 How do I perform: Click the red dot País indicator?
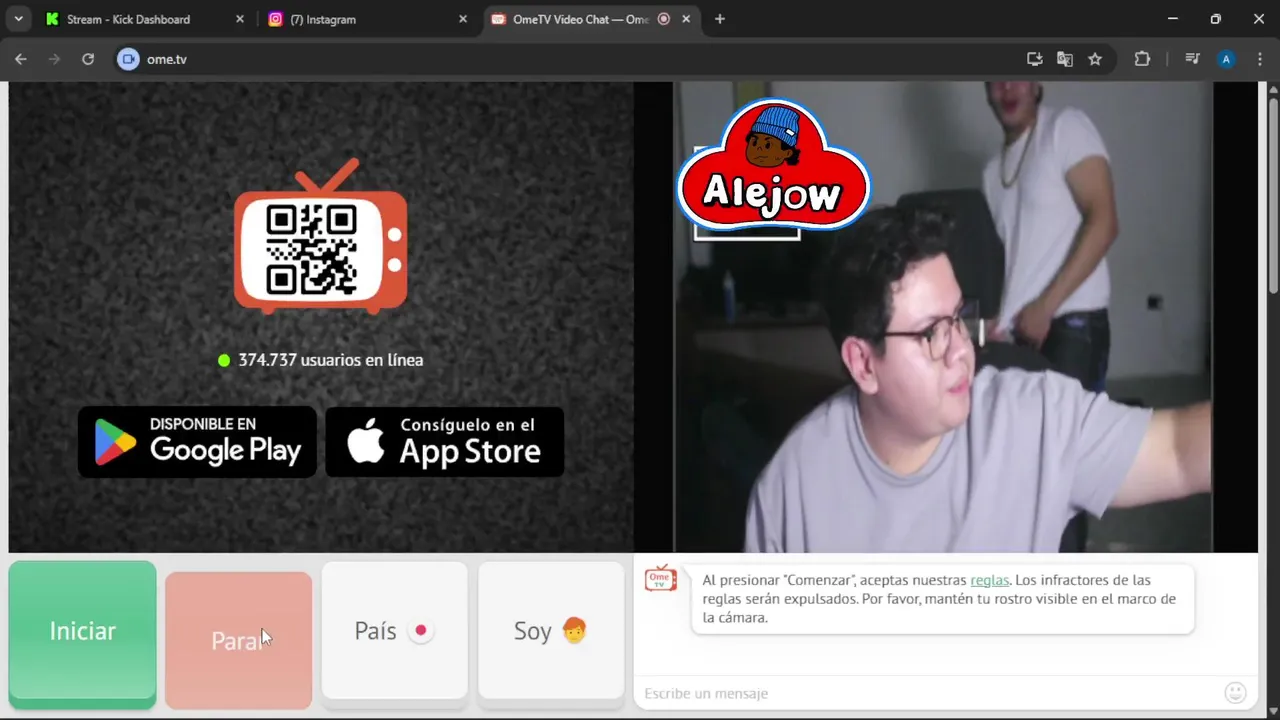coord(421,630)
